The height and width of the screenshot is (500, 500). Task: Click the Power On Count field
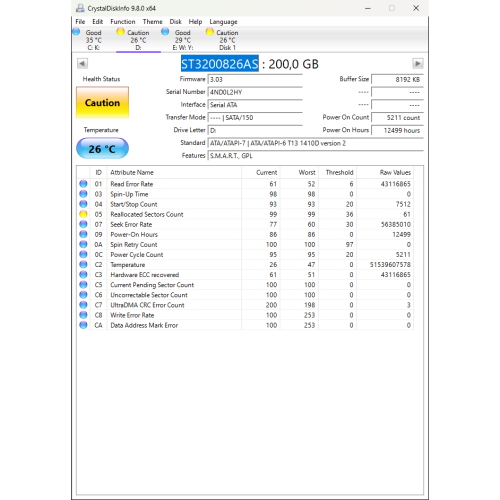[x=397, y=117]
